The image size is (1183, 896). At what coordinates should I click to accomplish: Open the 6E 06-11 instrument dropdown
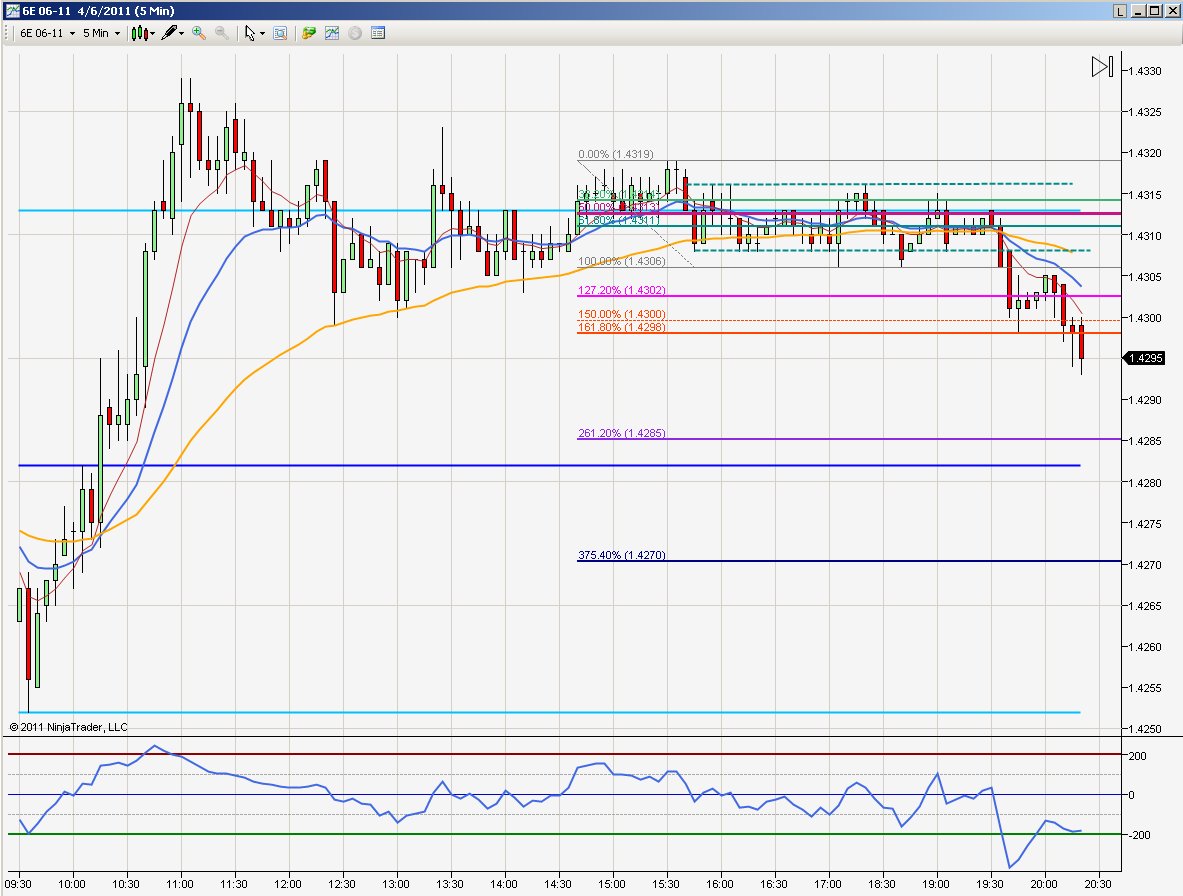click(x=48, y=33)
